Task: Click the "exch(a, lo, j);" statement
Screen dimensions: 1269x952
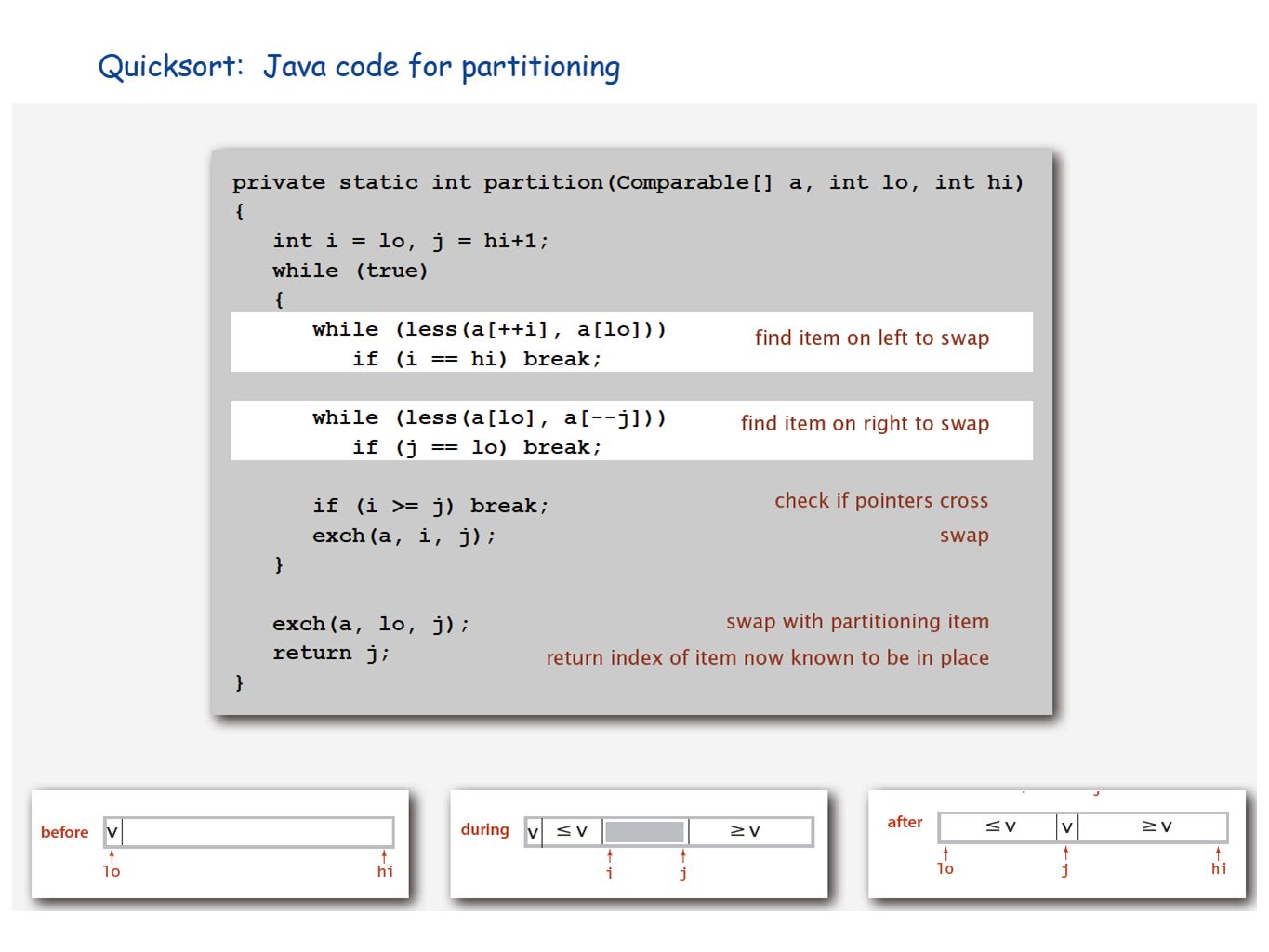Action: coord(371,624)
